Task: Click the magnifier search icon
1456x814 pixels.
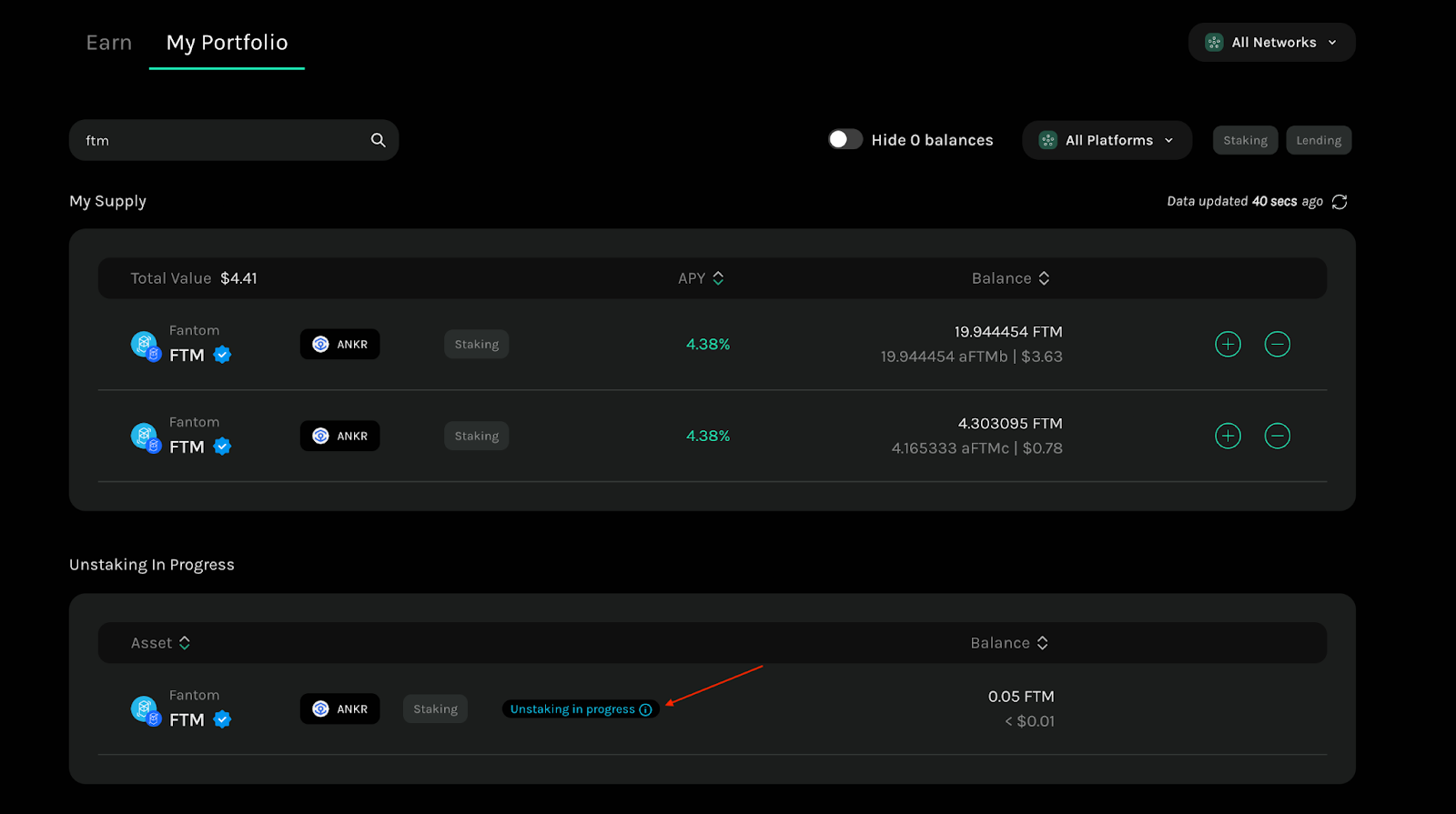Action: (x=379, y=140)
